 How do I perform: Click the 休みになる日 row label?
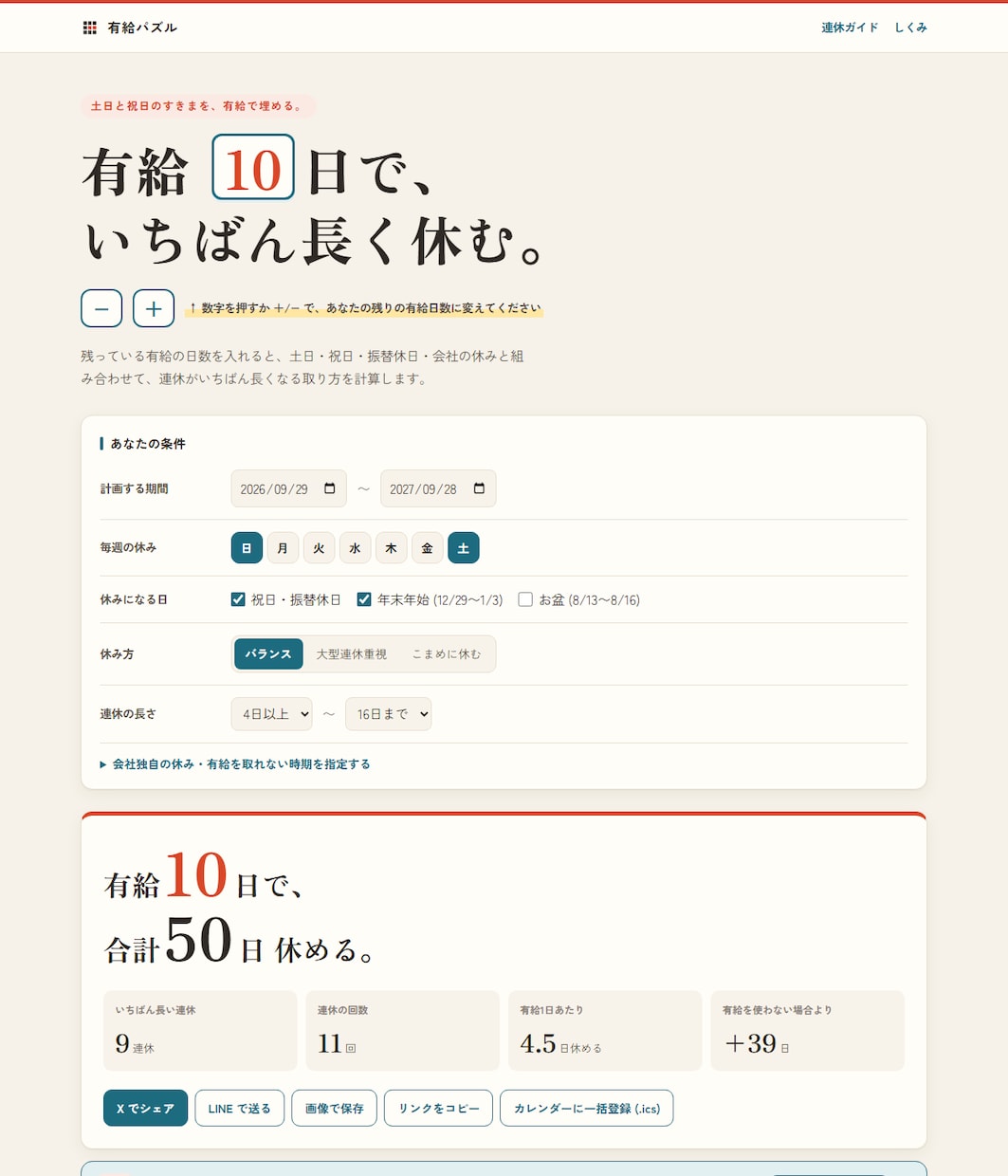tap(134, 599)
